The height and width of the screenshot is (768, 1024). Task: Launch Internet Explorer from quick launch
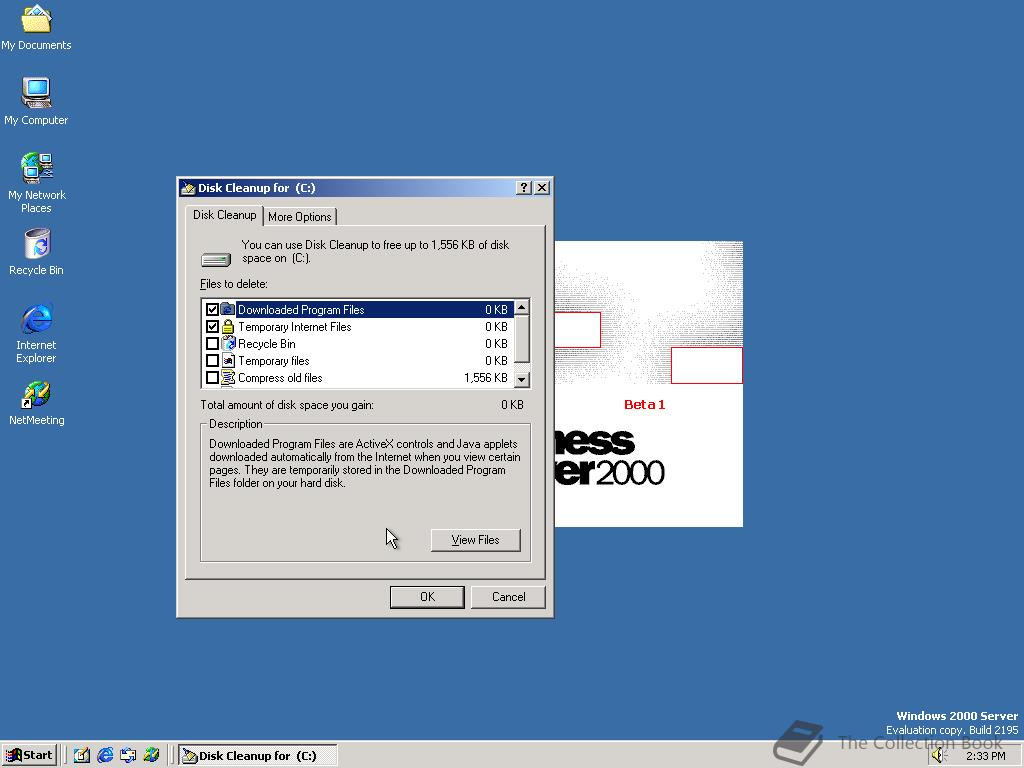click(x=104, y=755)
